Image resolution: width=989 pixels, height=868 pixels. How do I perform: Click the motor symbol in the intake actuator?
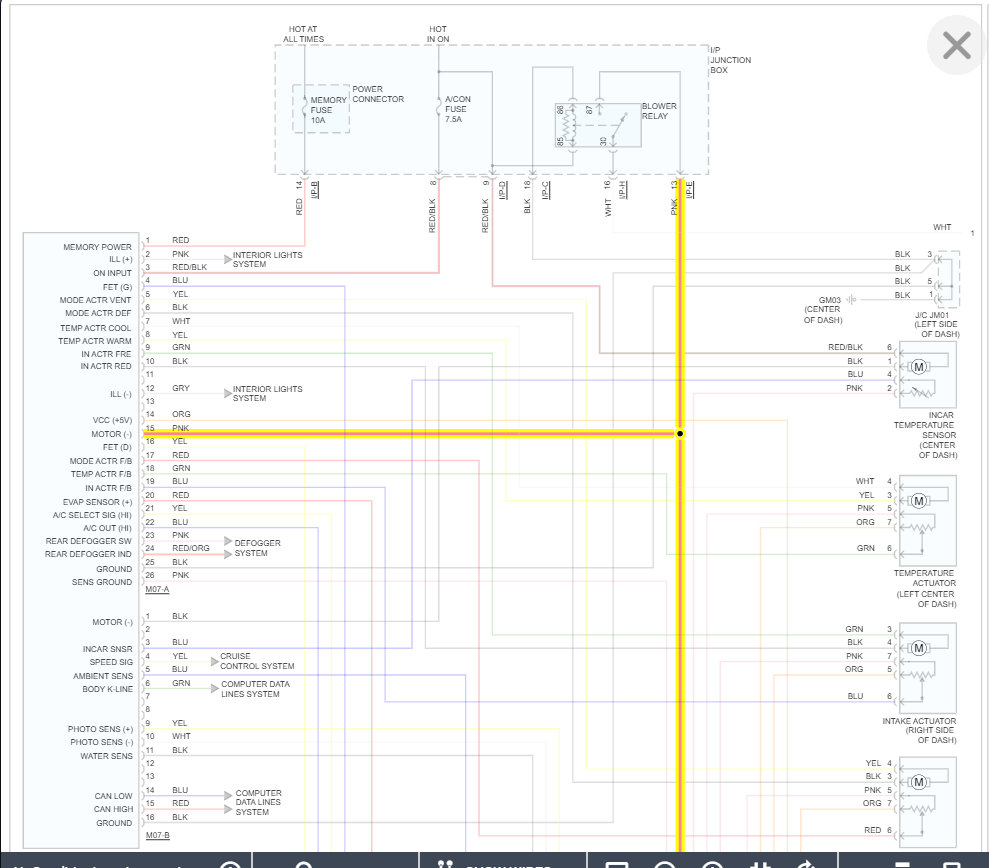919,648
